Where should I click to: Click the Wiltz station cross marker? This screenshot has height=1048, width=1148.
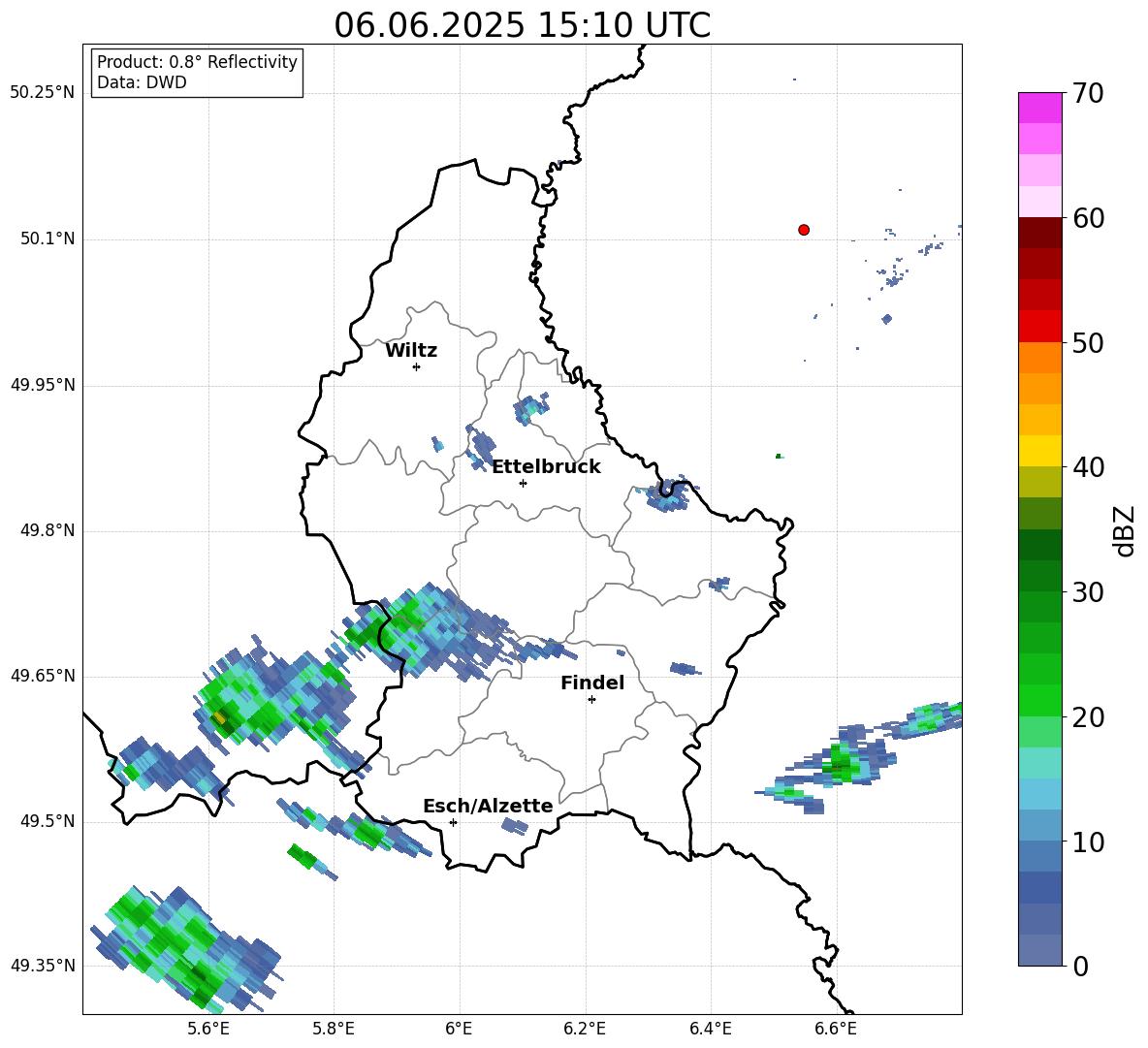417,366
